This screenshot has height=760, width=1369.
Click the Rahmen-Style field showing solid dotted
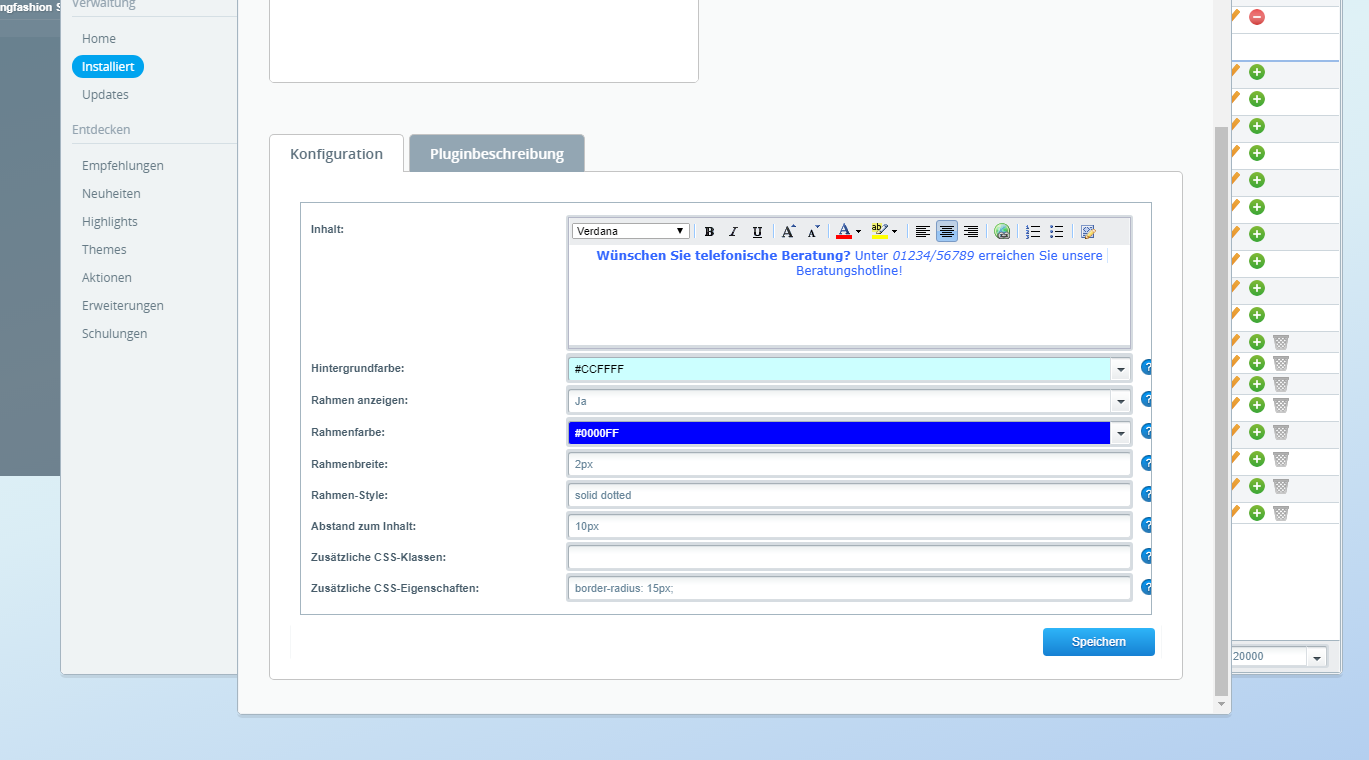click(850, 495)
